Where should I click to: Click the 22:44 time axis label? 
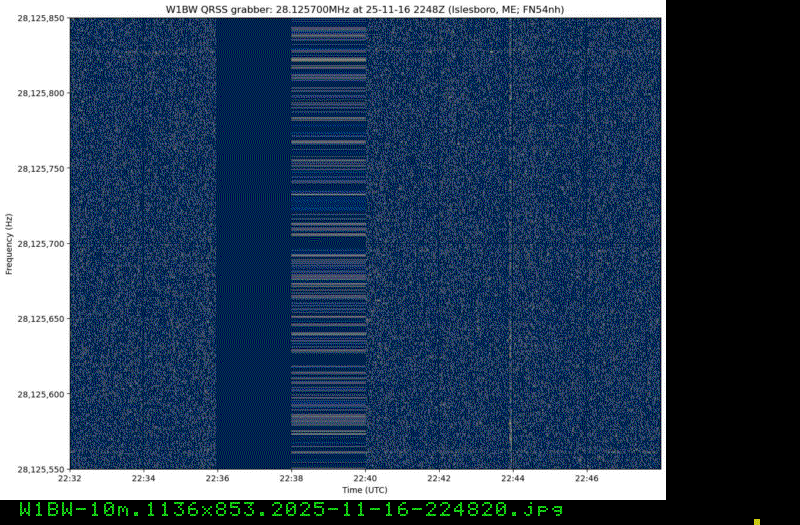[x=513, y=479]
